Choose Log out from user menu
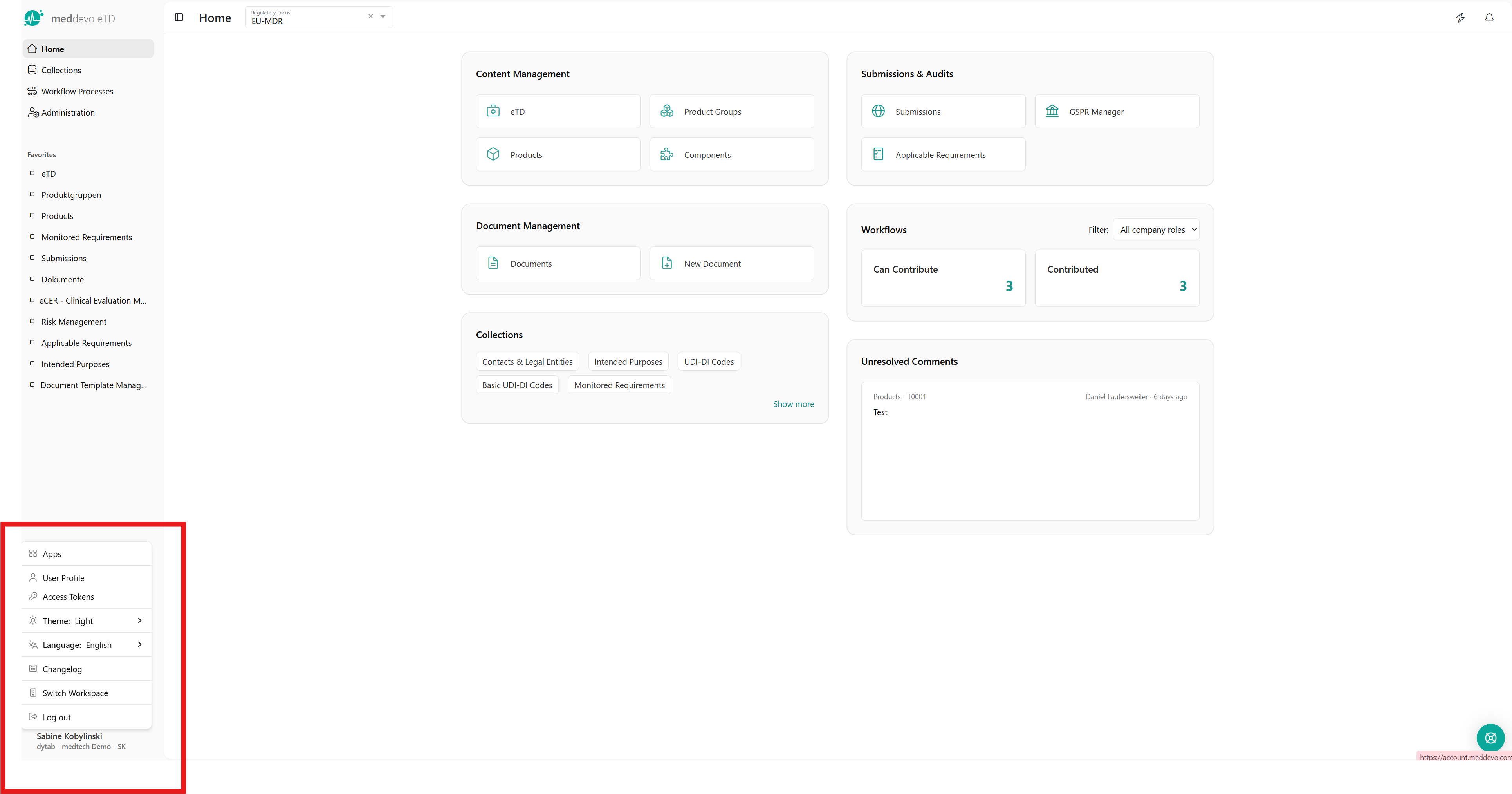 [56, 717]
